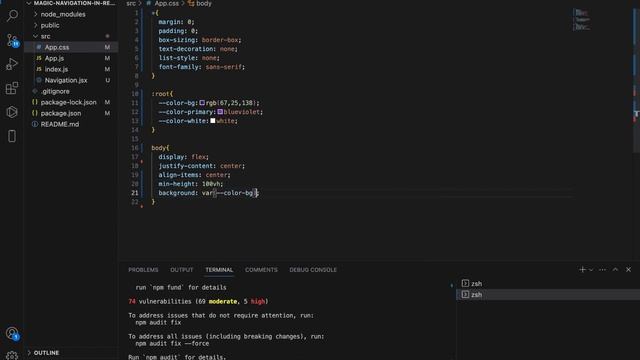Click body in the breadcrumb
This screenshot has height=360, width=640.
click(204, 3)
